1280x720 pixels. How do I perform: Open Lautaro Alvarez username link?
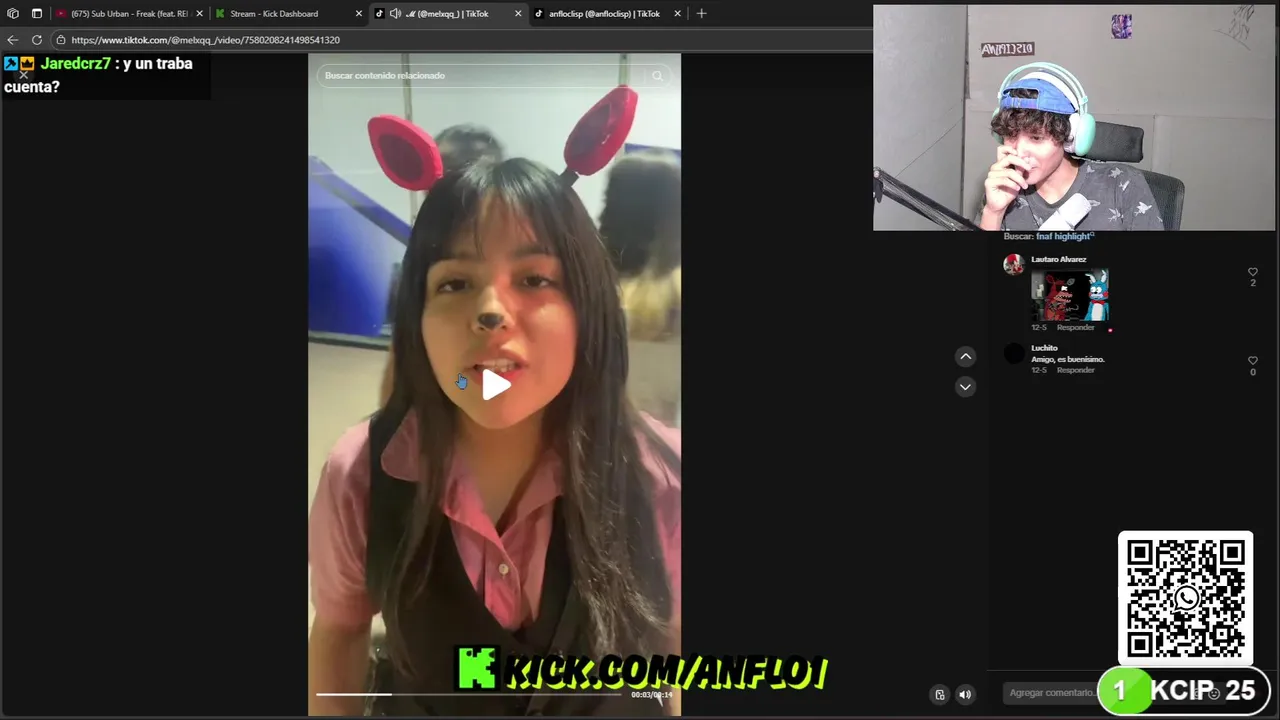(1058, 259)
